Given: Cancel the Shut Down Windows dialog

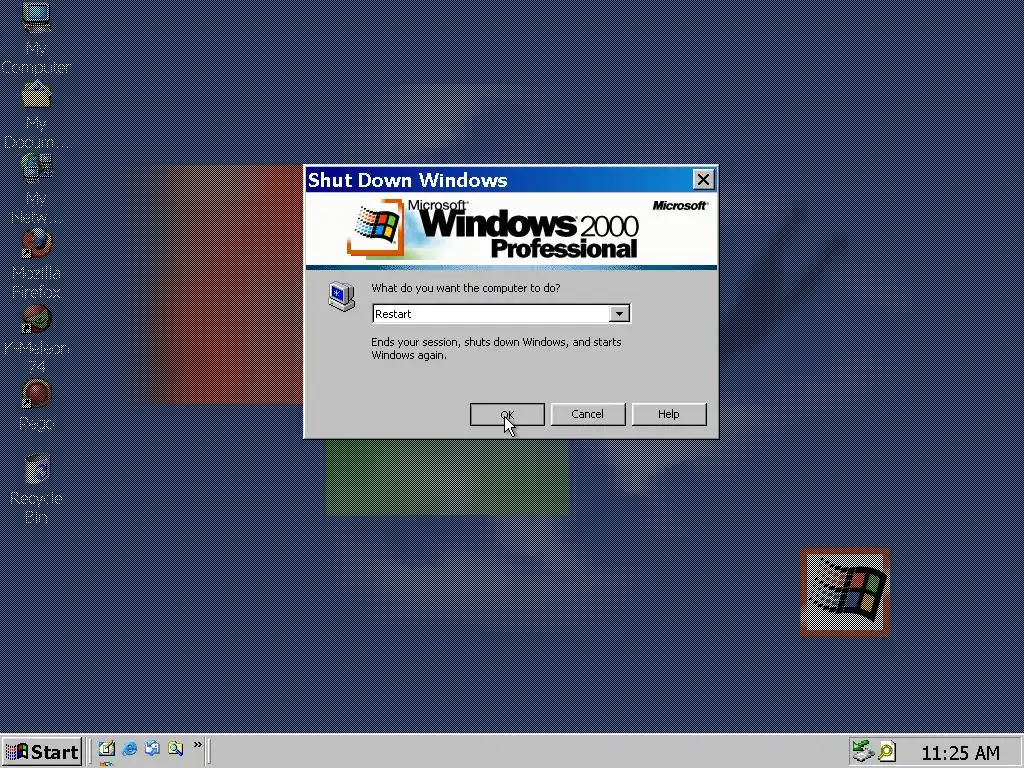Looking at the screenshot, I should tap(588, 414).
